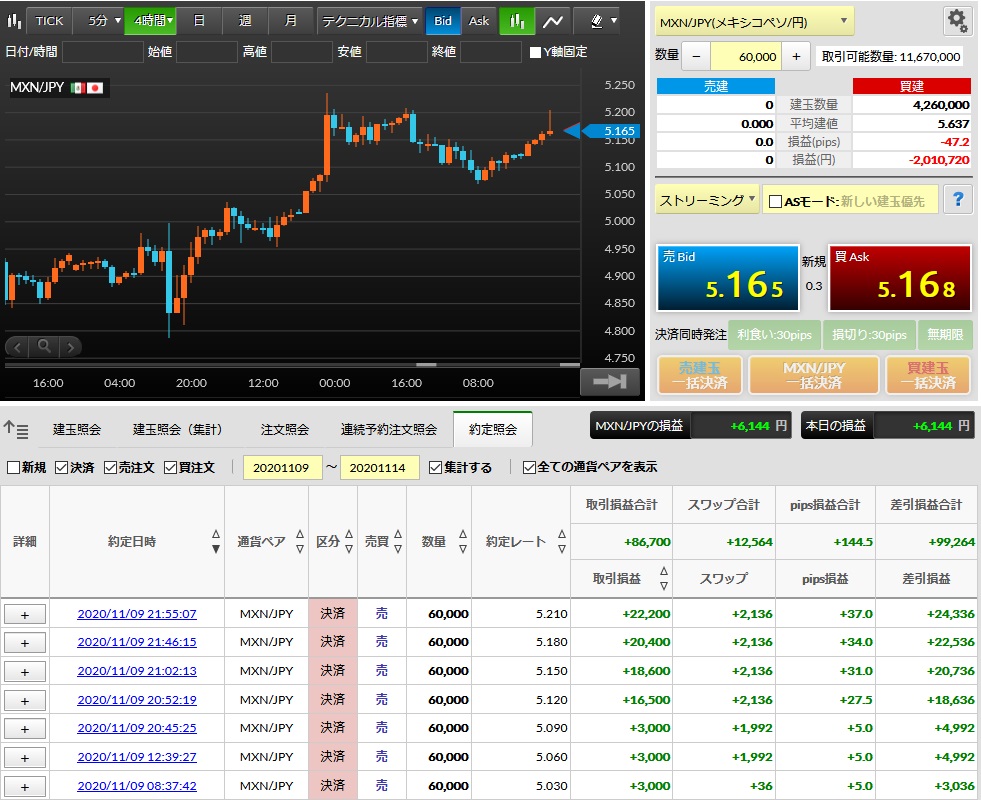
Task: Expand details for the 21:46:15 execution row
Action: [25, 642]
